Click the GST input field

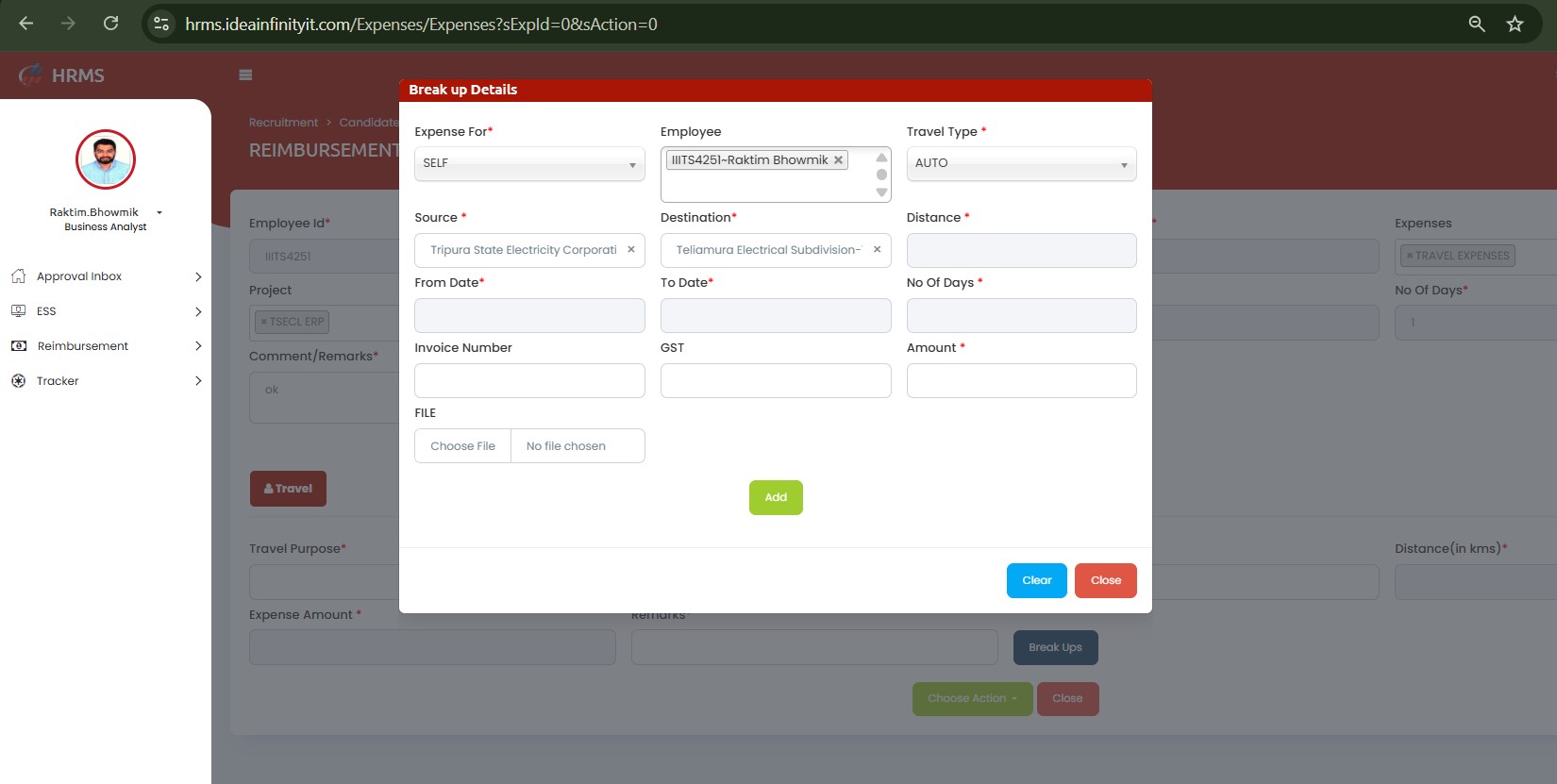click(x=776, y=380)
